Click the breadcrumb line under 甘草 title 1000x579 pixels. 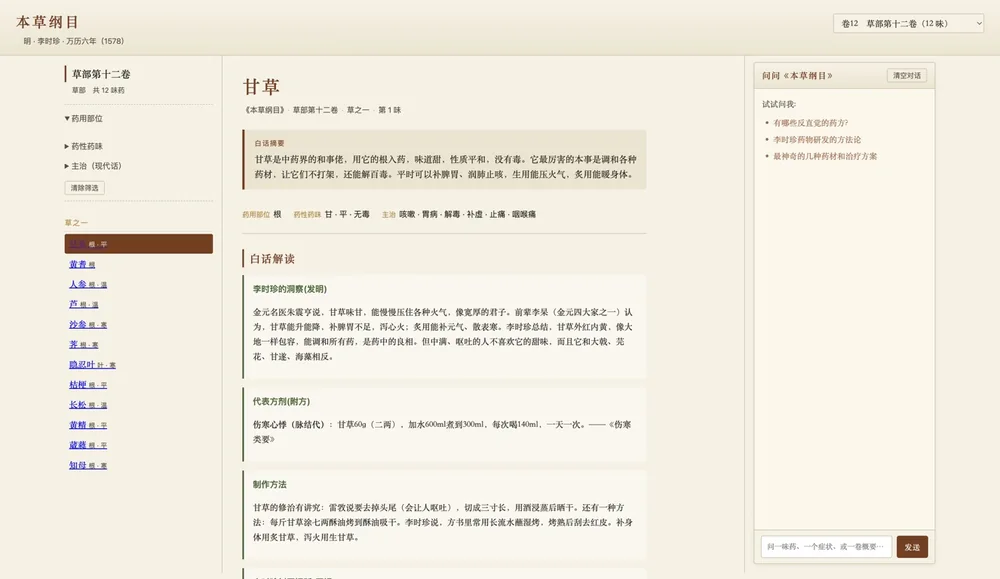pos(322,110)
